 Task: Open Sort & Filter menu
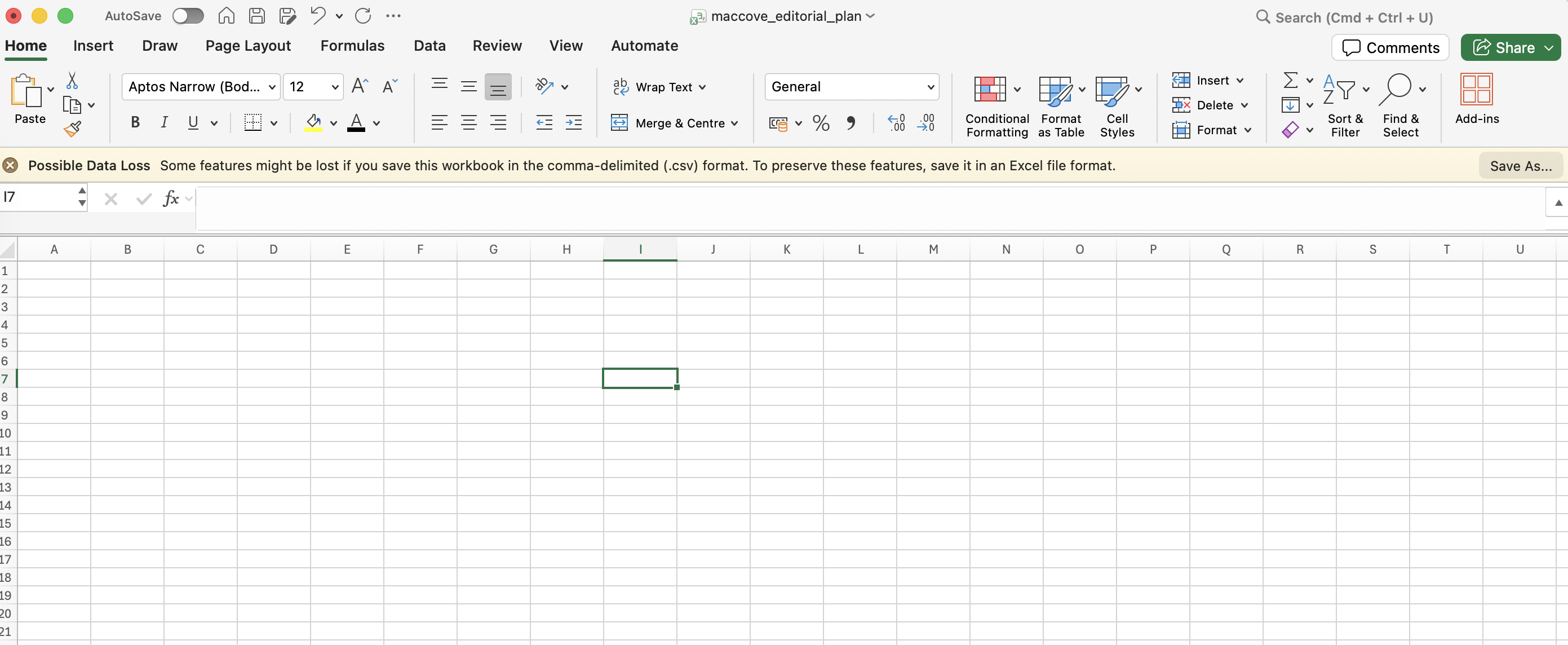point(1345,107)
